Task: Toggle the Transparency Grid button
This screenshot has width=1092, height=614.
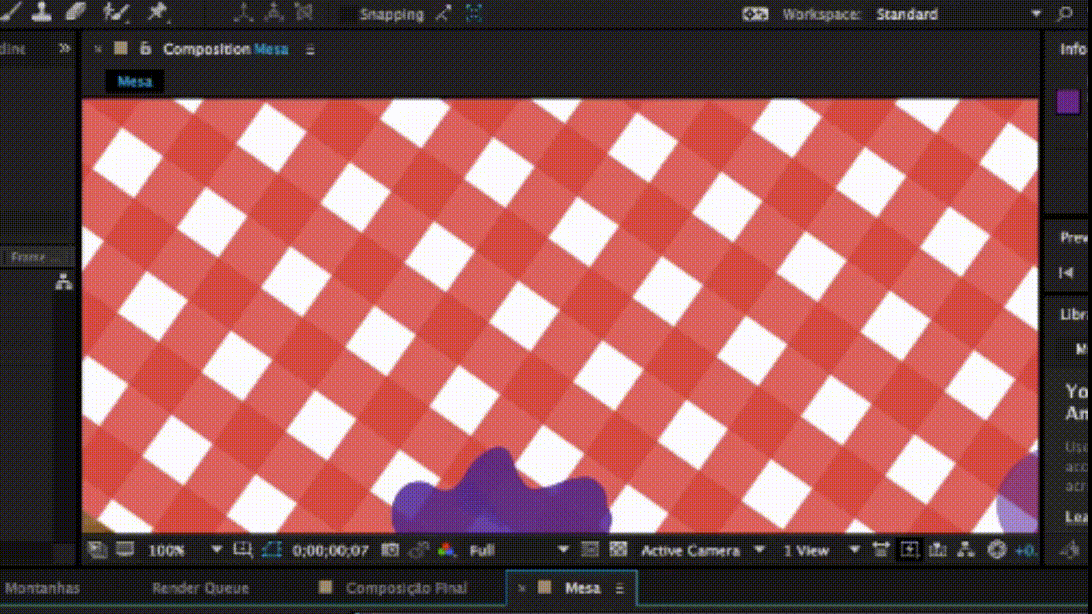Action: coord(618,550)
